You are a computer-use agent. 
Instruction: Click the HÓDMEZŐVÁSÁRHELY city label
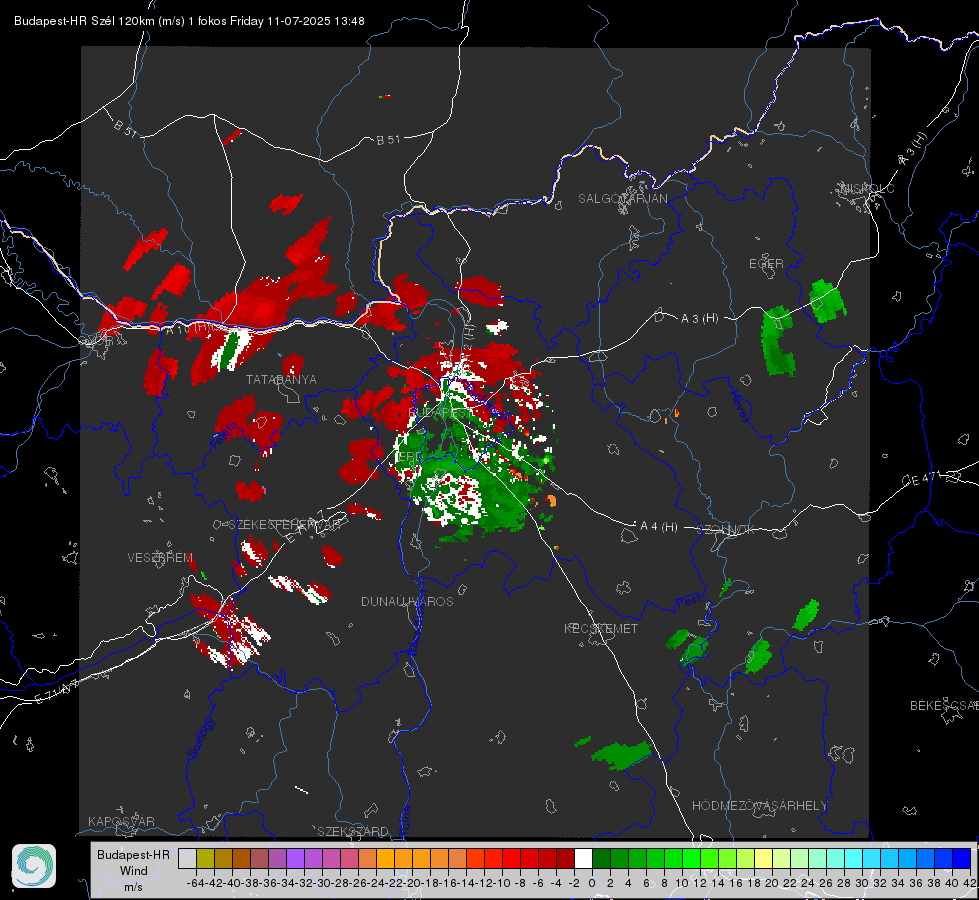point(759,806)
